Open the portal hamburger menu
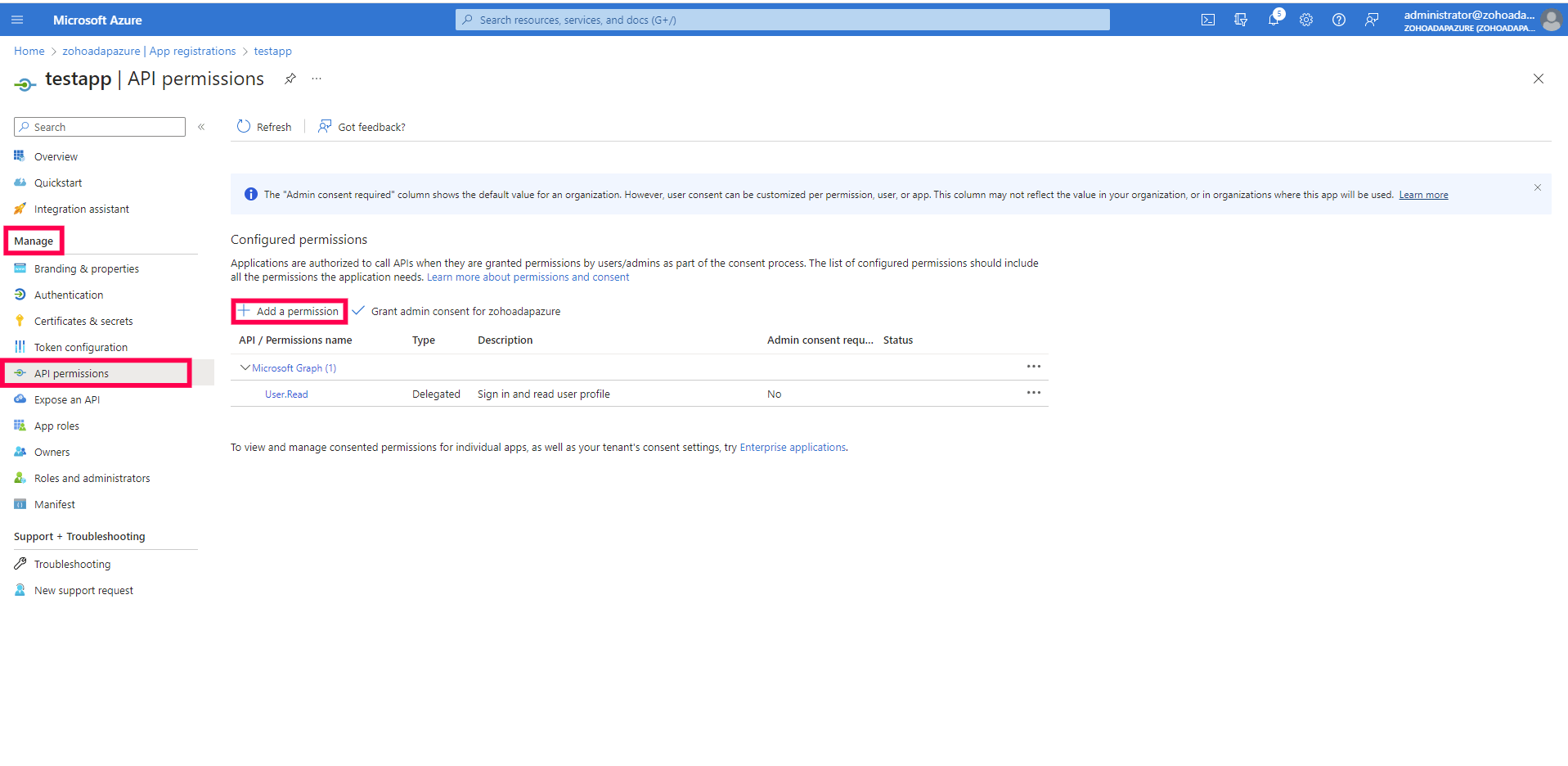The height and width of the screenshot is (766, 1568). pyautogui.click(x=17, y=19)
